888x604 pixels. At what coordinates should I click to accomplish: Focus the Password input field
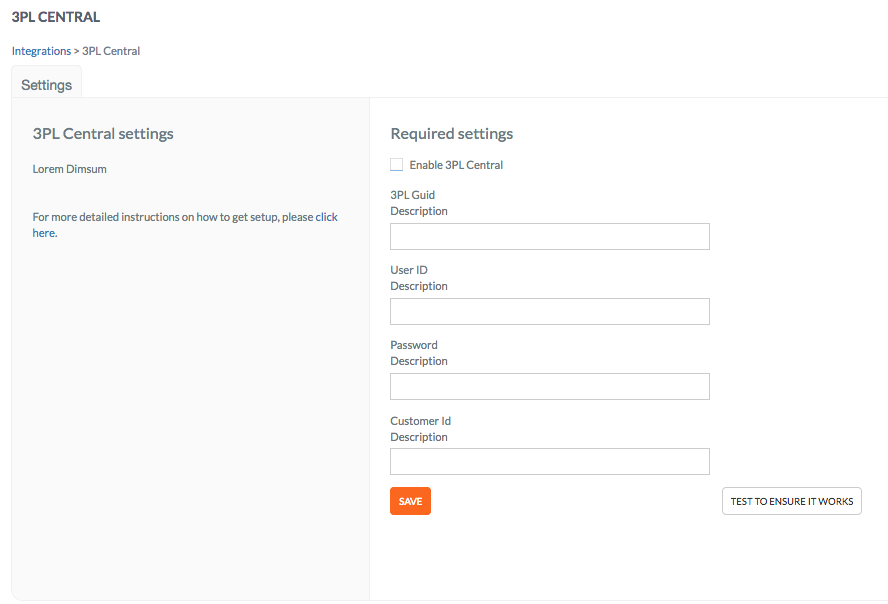pyautogui.click(x=549, y=387)
